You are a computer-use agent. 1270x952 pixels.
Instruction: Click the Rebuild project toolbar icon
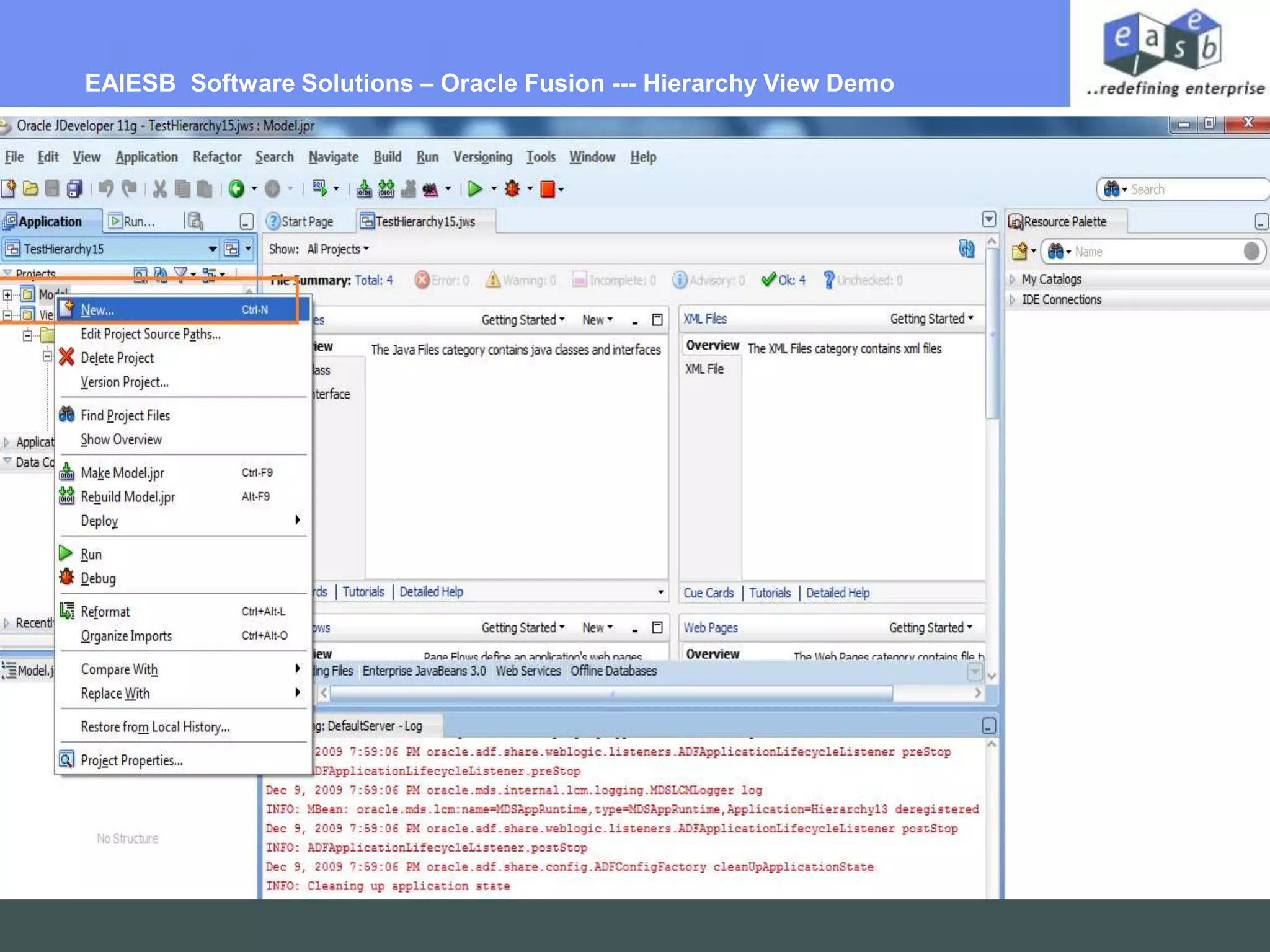click(x=386, y=188)
